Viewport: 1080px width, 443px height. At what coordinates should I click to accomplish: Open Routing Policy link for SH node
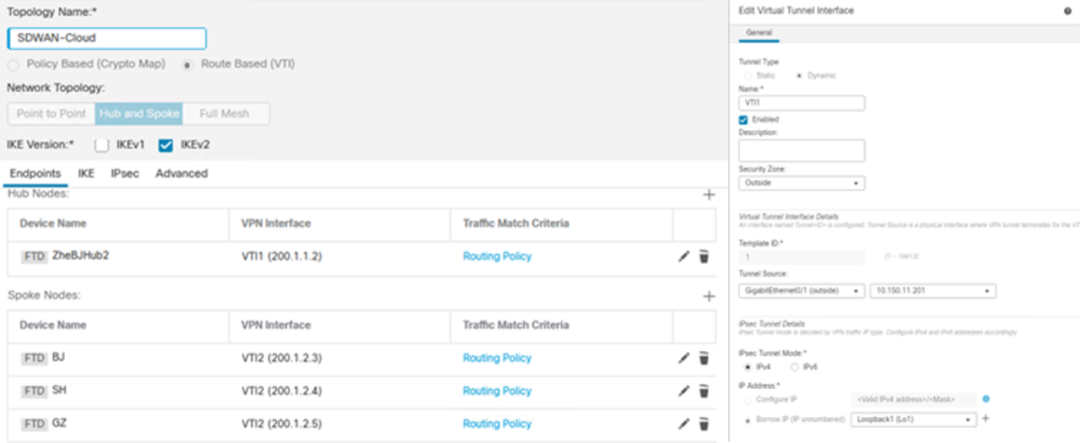coord(497,391)
